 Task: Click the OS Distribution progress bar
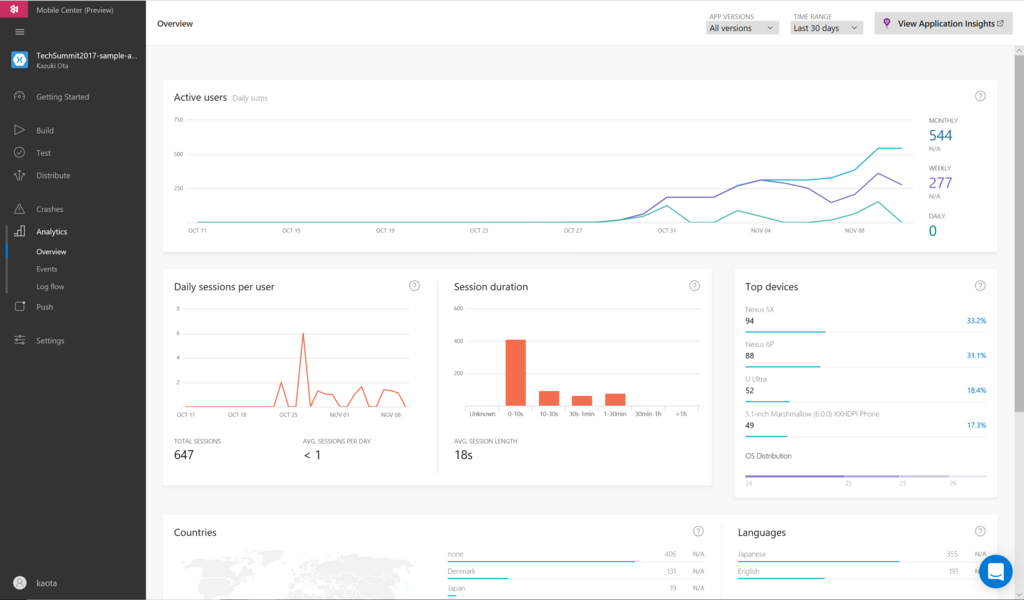tap(865, 477)
